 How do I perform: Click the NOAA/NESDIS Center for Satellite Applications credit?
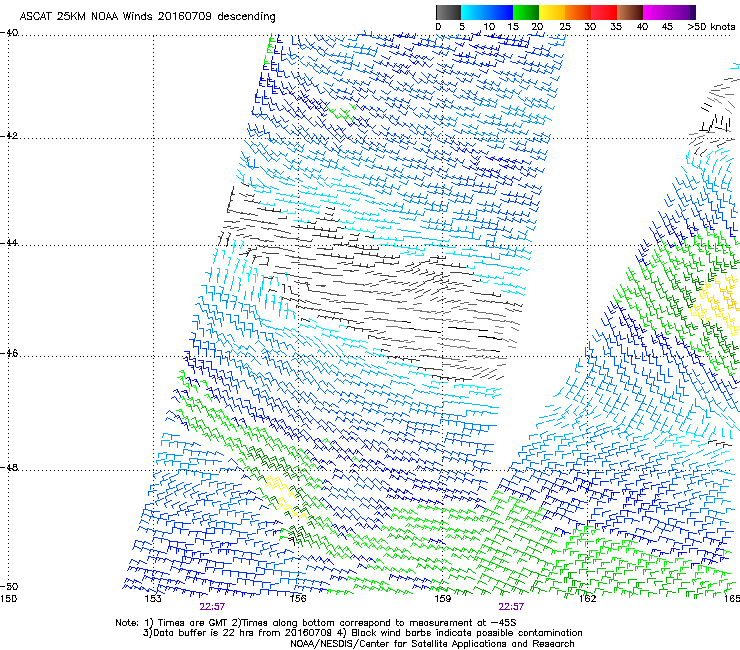(x=432, y=644)
